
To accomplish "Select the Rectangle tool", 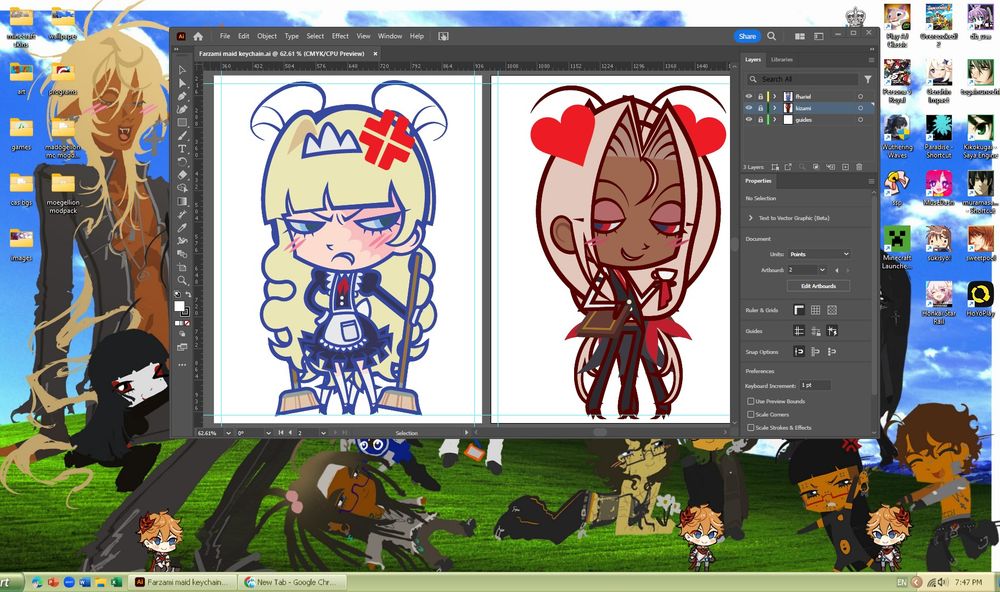I will (182, 122).
